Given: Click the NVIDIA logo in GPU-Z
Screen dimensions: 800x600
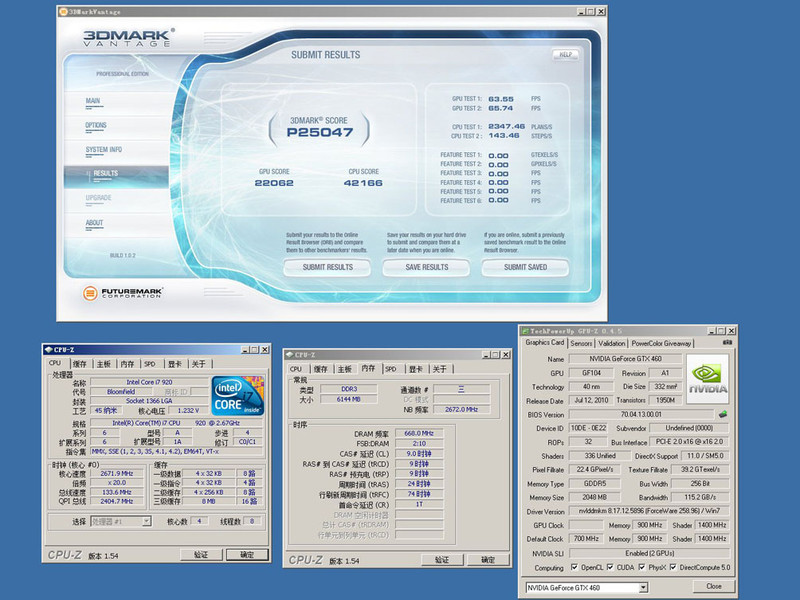Looking at the screenshot, I should point(708,379).
